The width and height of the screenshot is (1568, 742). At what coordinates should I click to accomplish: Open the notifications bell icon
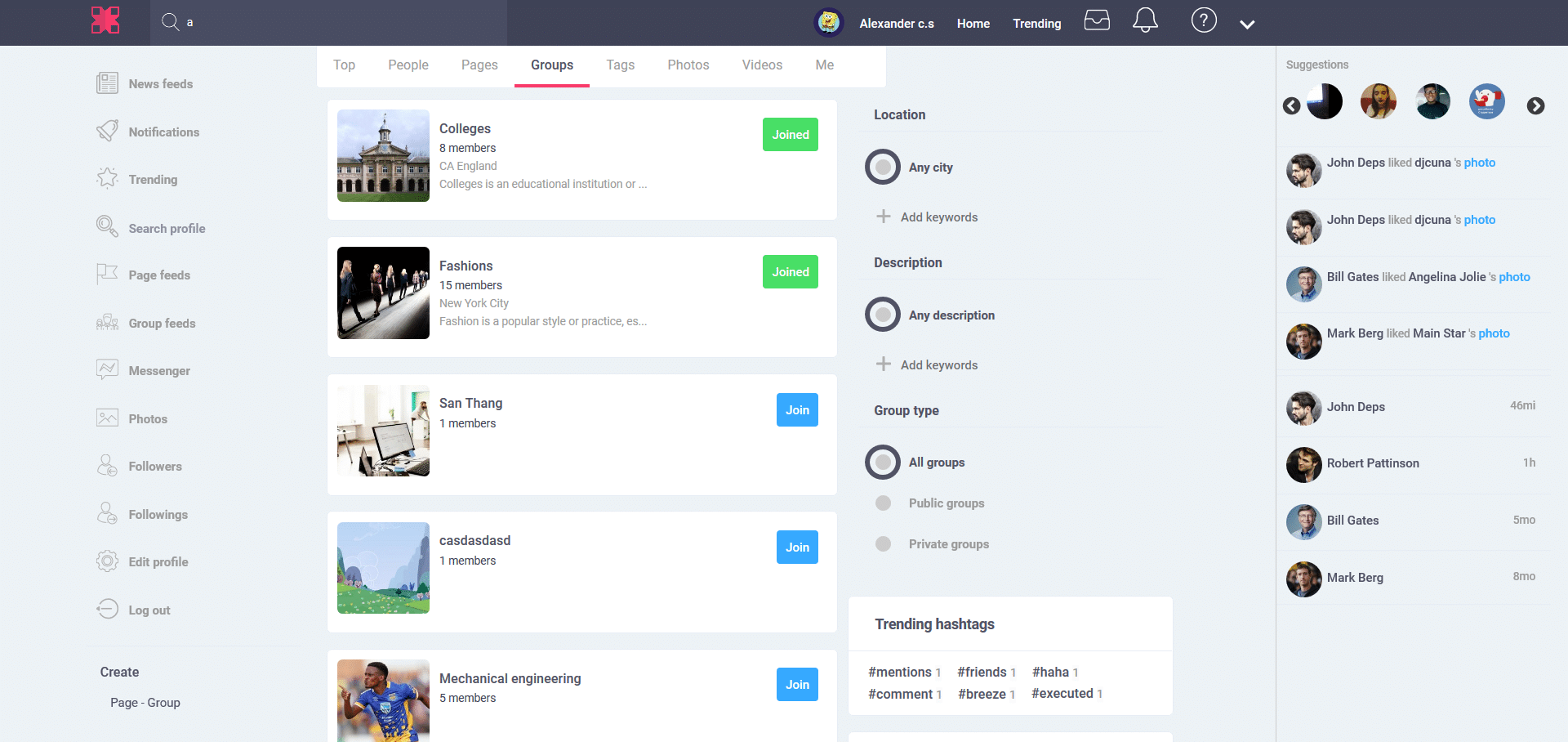(1145, 20)
